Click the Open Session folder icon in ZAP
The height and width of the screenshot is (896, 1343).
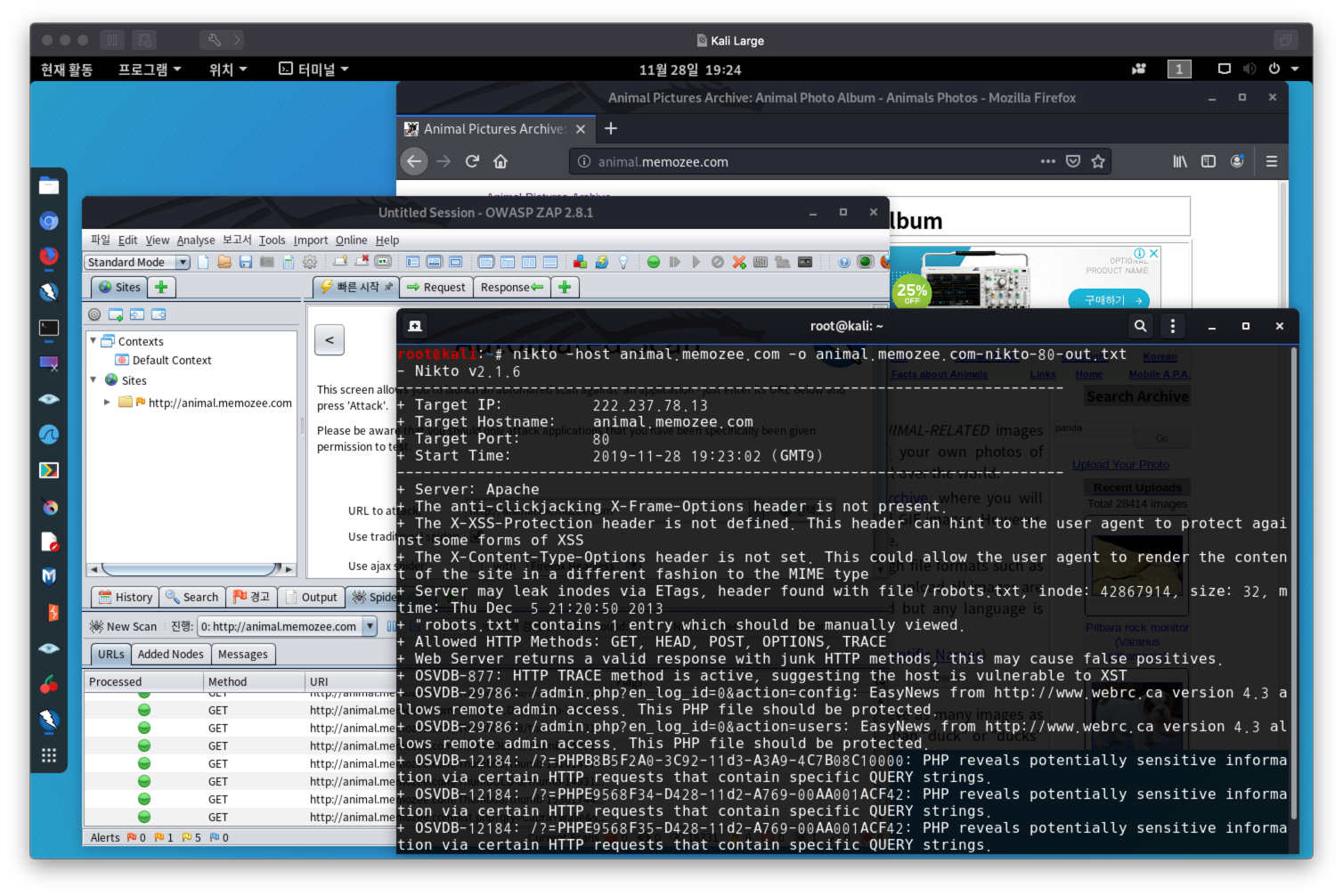click(x=224, y=262)
